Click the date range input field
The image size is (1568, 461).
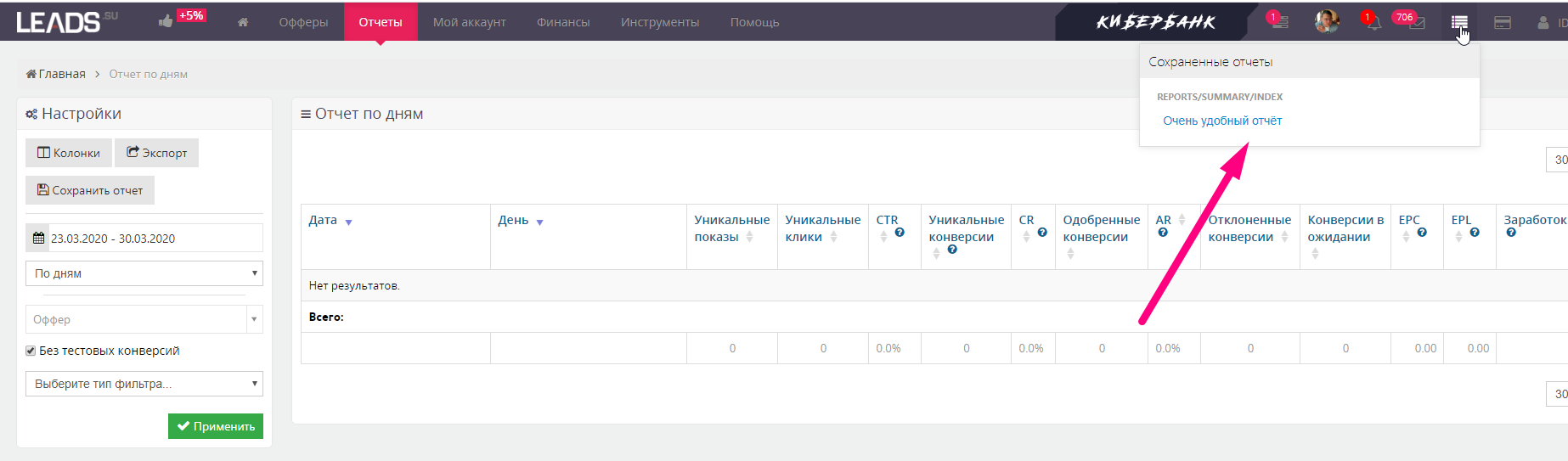(144, 238)
